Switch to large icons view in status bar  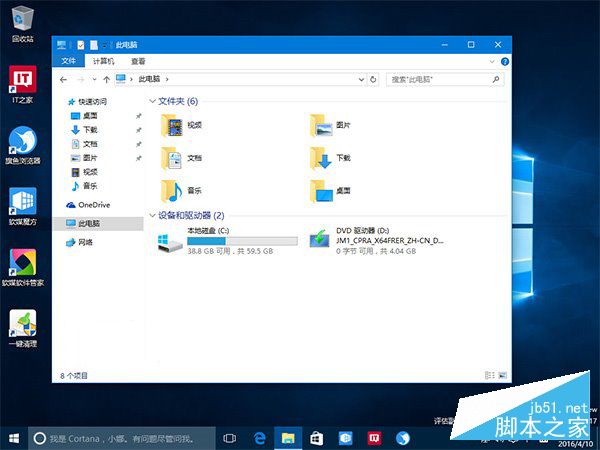(x=502, y=375)
